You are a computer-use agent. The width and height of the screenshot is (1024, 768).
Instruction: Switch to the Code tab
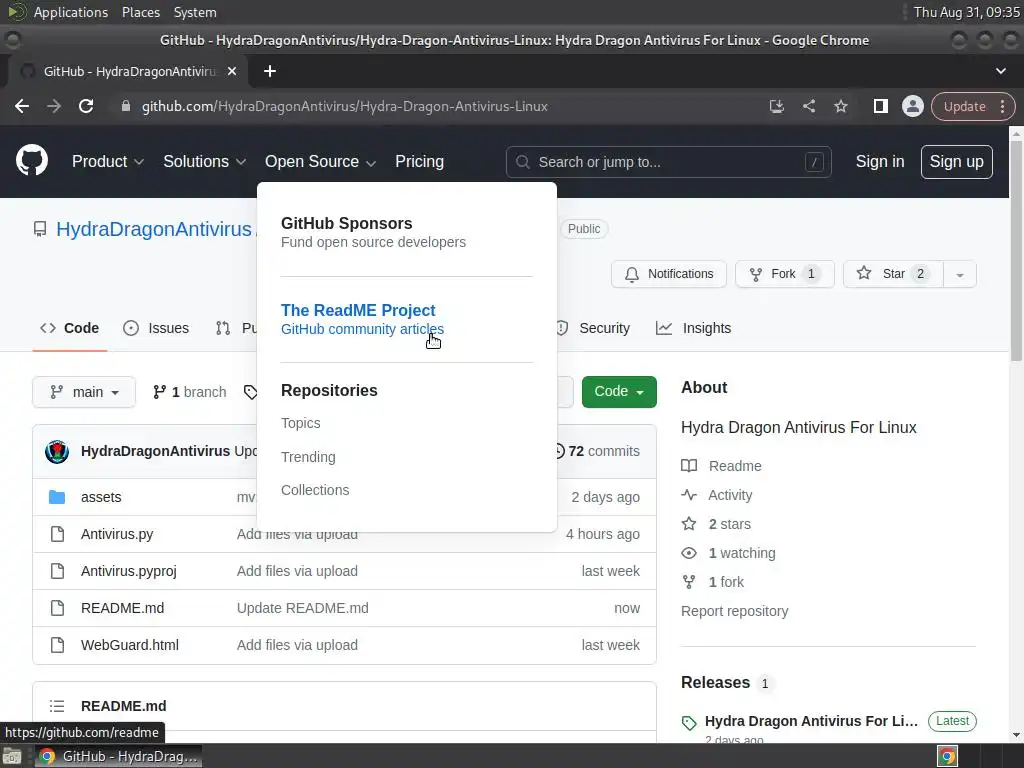[x=70, y=328]
